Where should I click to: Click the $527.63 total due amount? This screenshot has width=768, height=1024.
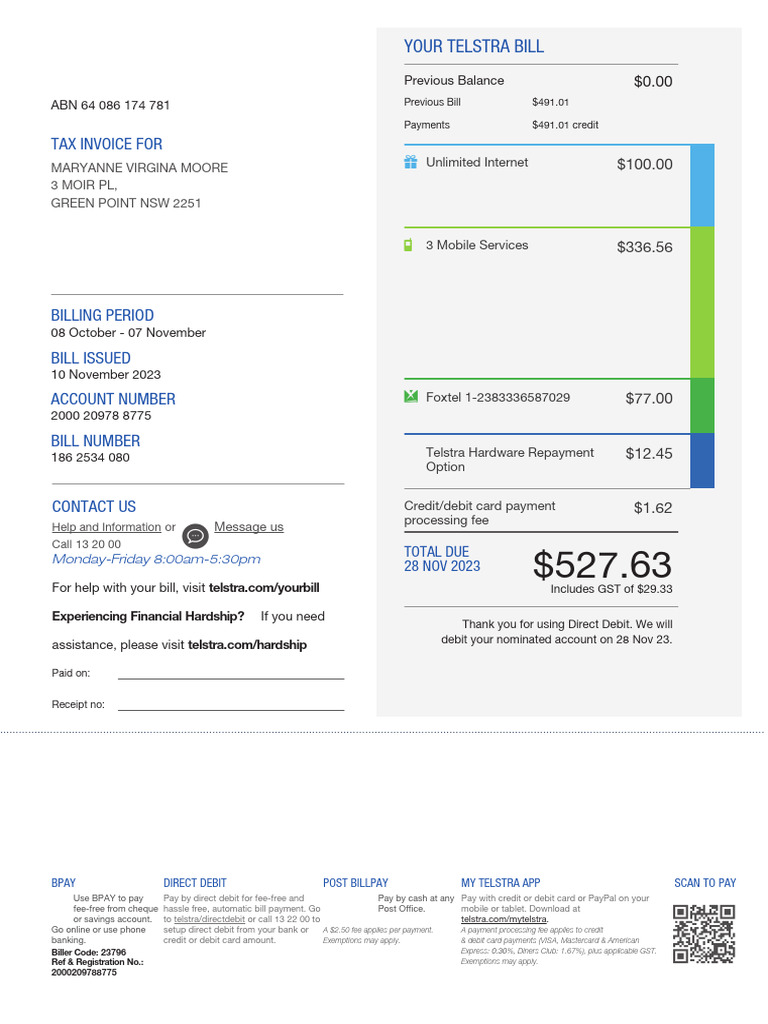[602, 565]
